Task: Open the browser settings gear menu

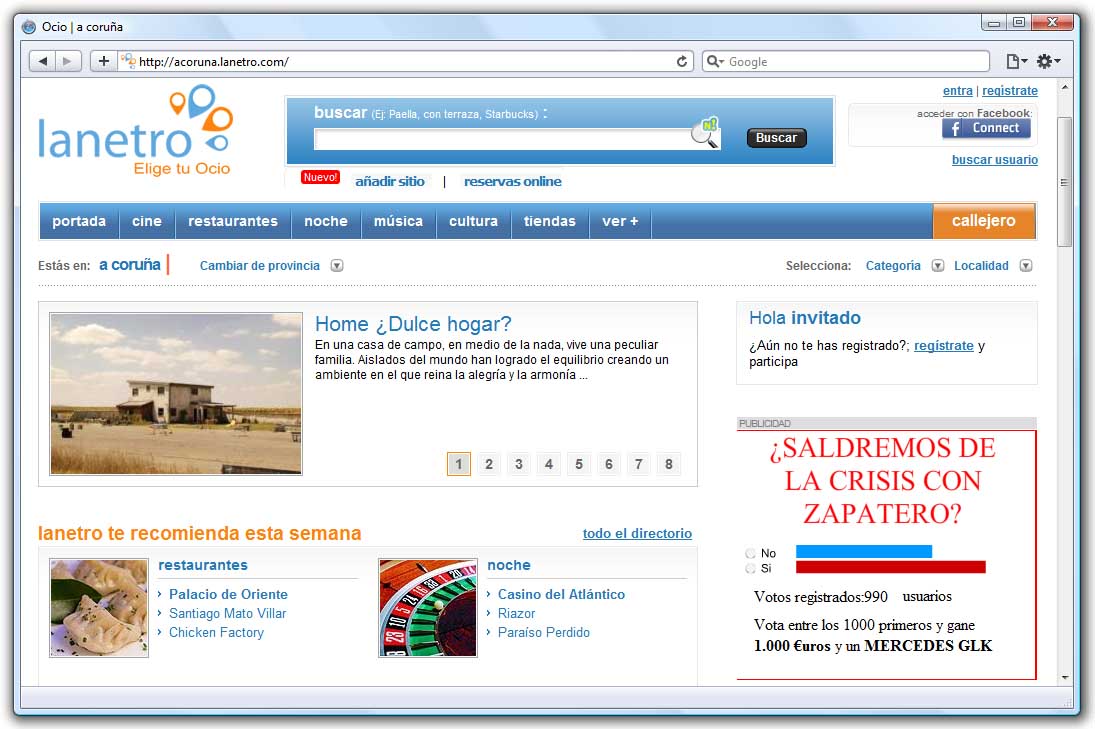Action: (1048, 61)
